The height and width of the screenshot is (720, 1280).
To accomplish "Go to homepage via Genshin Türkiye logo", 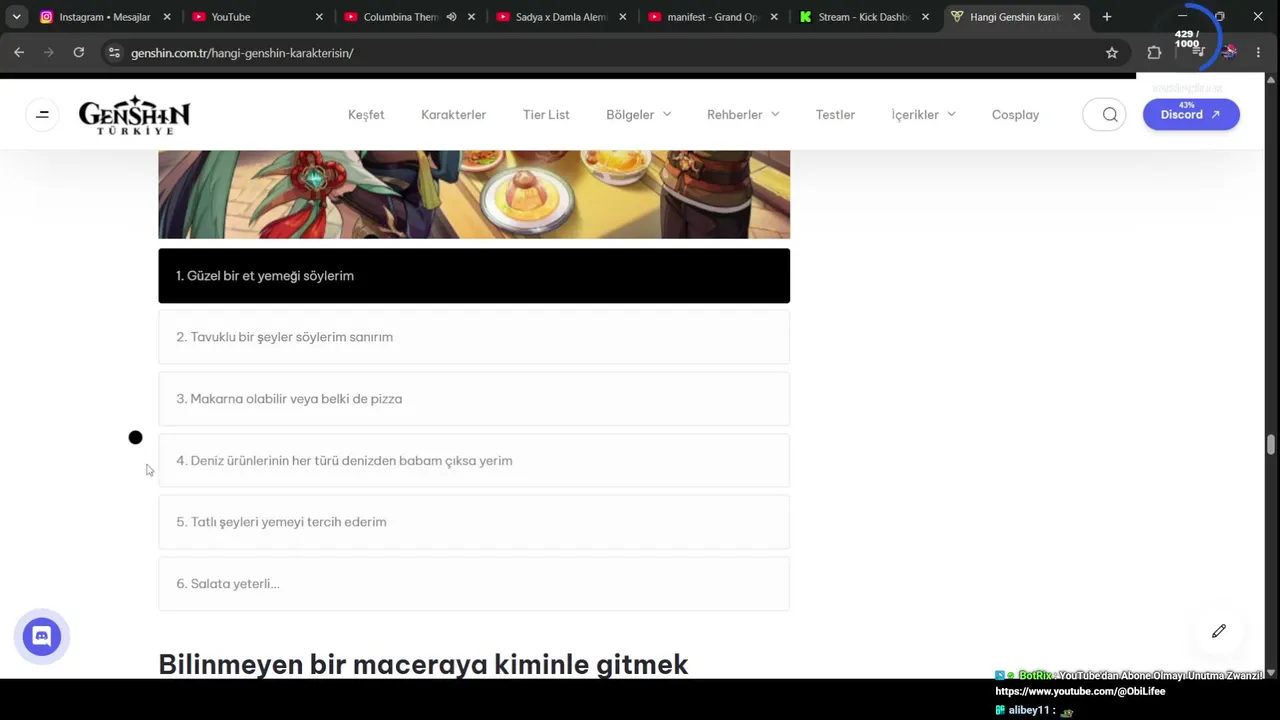I will point(135,116).
